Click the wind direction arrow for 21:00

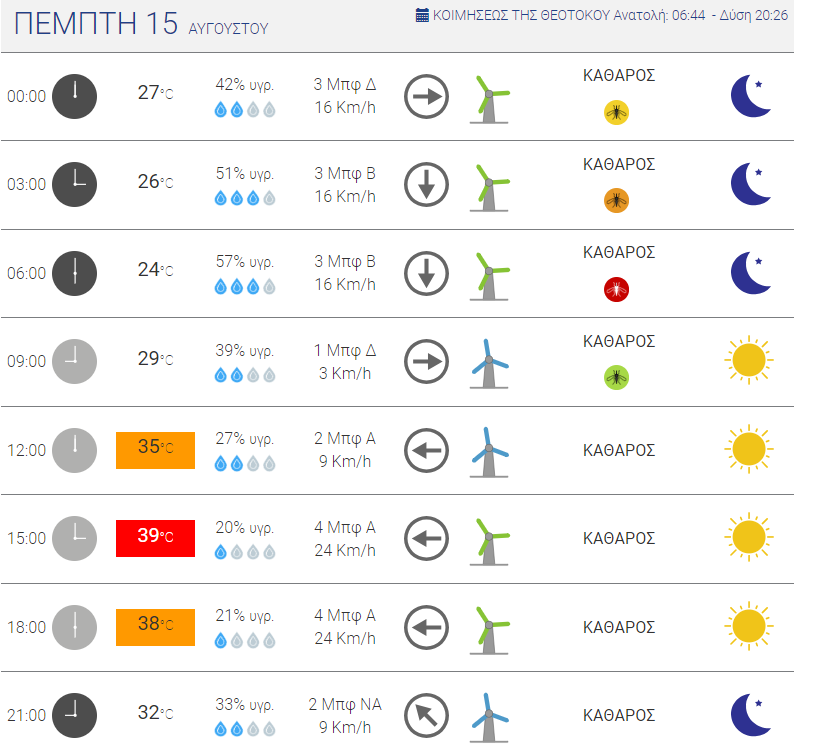point(426,716)
